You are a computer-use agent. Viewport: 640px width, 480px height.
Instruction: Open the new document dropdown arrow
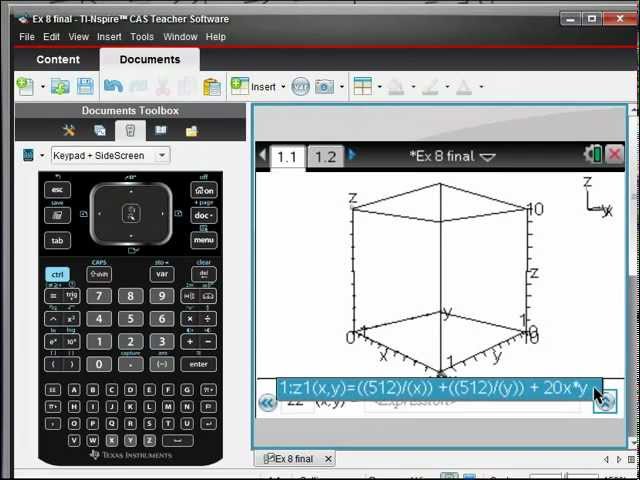click(42, 87)
